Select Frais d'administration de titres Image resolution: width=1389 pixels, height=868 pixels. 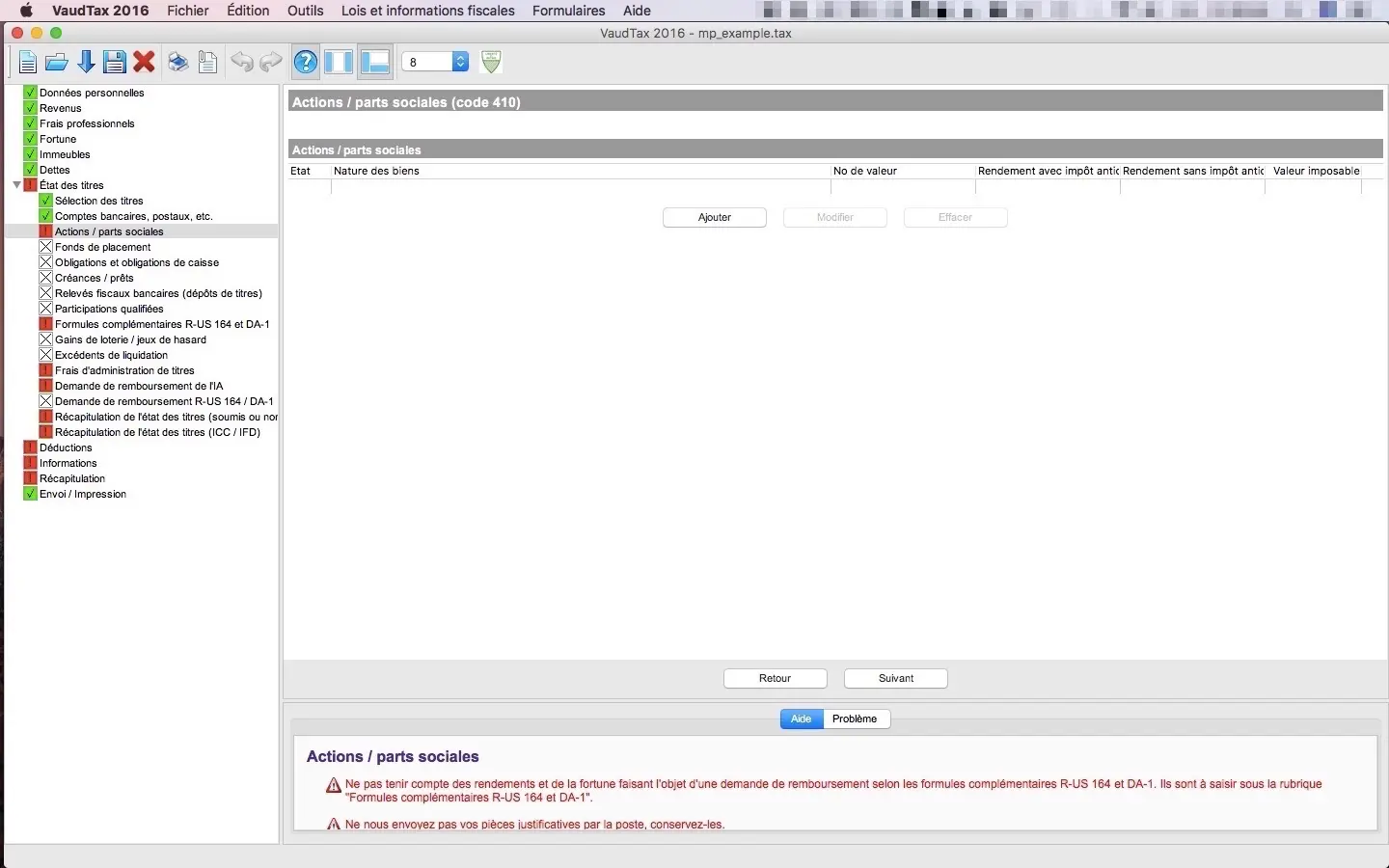point(125,370)
